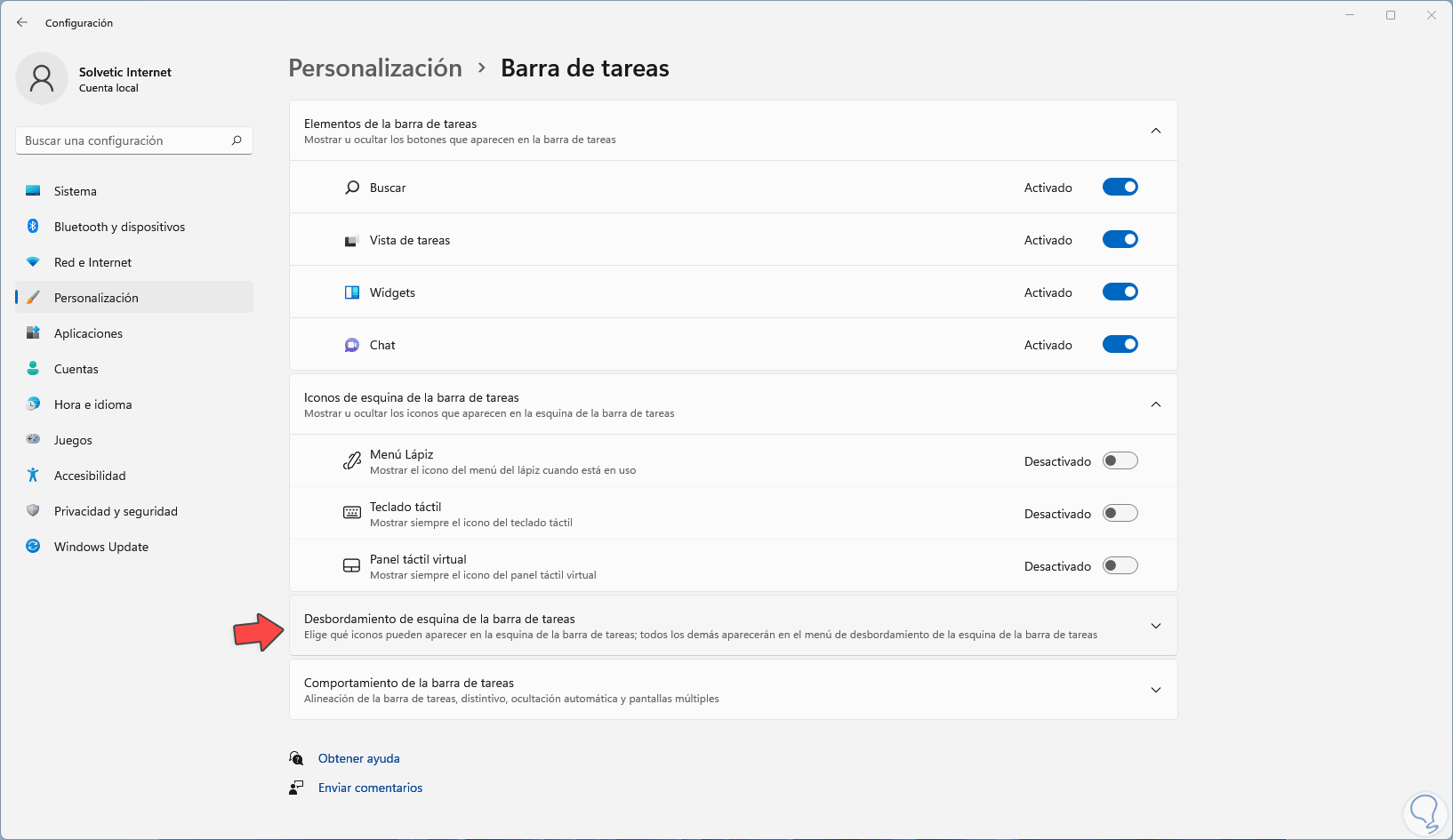Select the Accesibilidad icon
The image size is (1453, 840).
tap(33, 476)
